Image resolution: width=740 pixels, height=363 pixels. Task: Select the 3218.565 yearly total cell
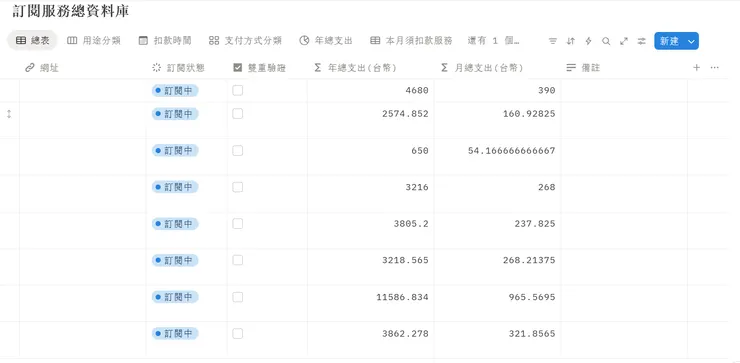click(371, 267)
